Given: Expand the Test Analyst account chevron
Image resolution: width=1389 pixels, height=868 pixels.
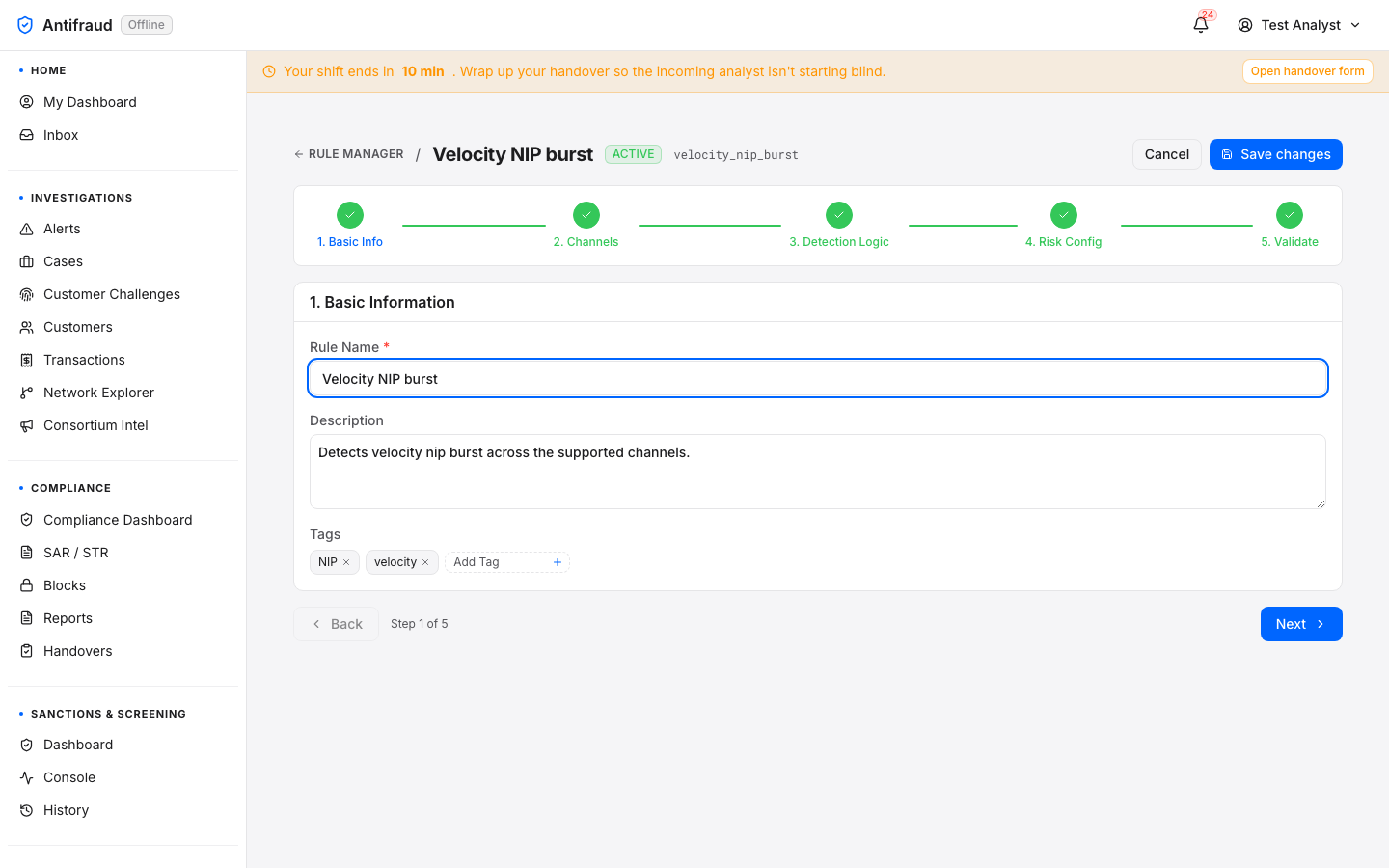Looking at the screenshot, I should 1355,25.
